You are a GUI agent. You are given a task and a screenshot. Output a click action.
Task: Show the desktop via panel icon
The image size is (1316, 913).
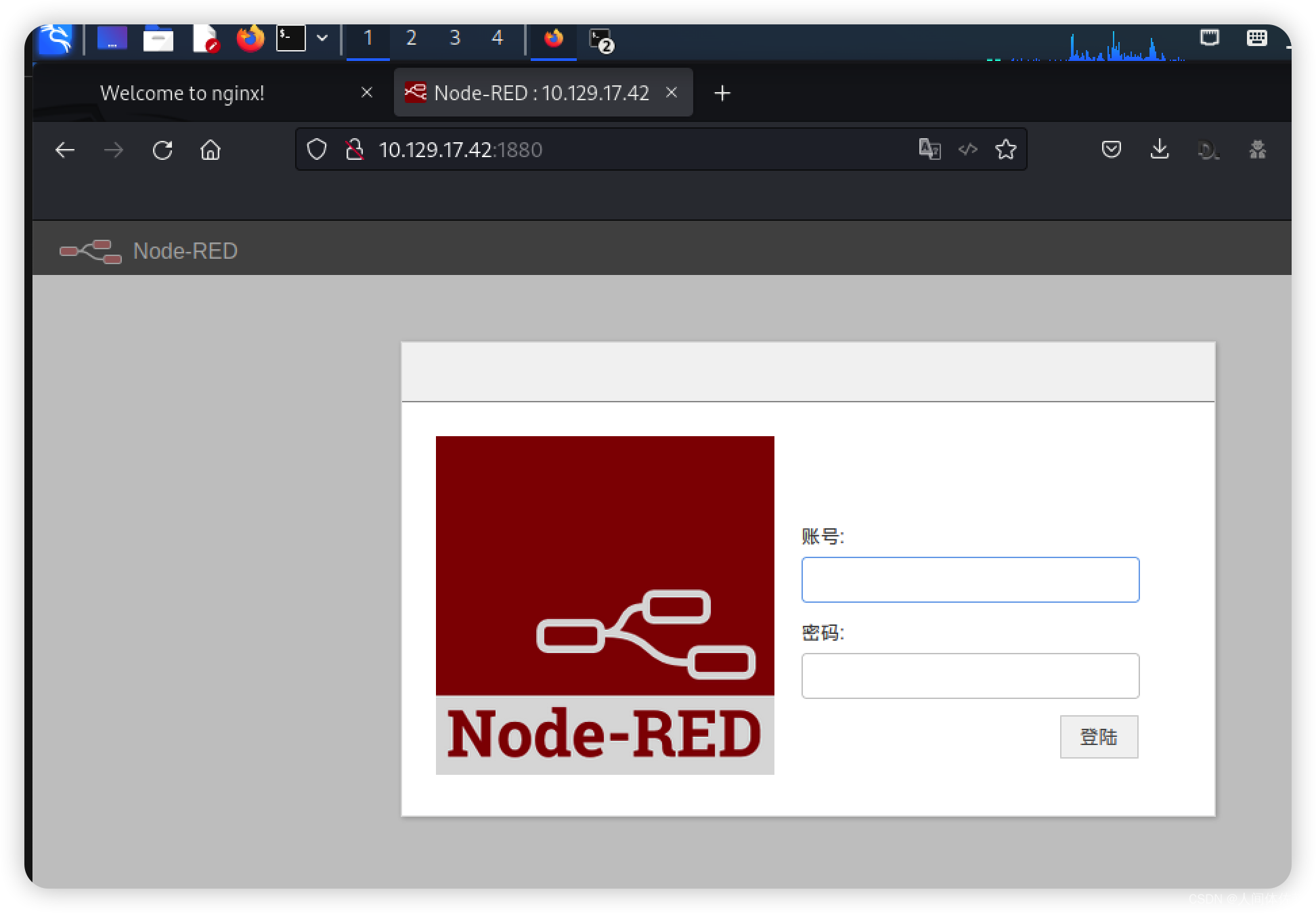tap(112, 39)
